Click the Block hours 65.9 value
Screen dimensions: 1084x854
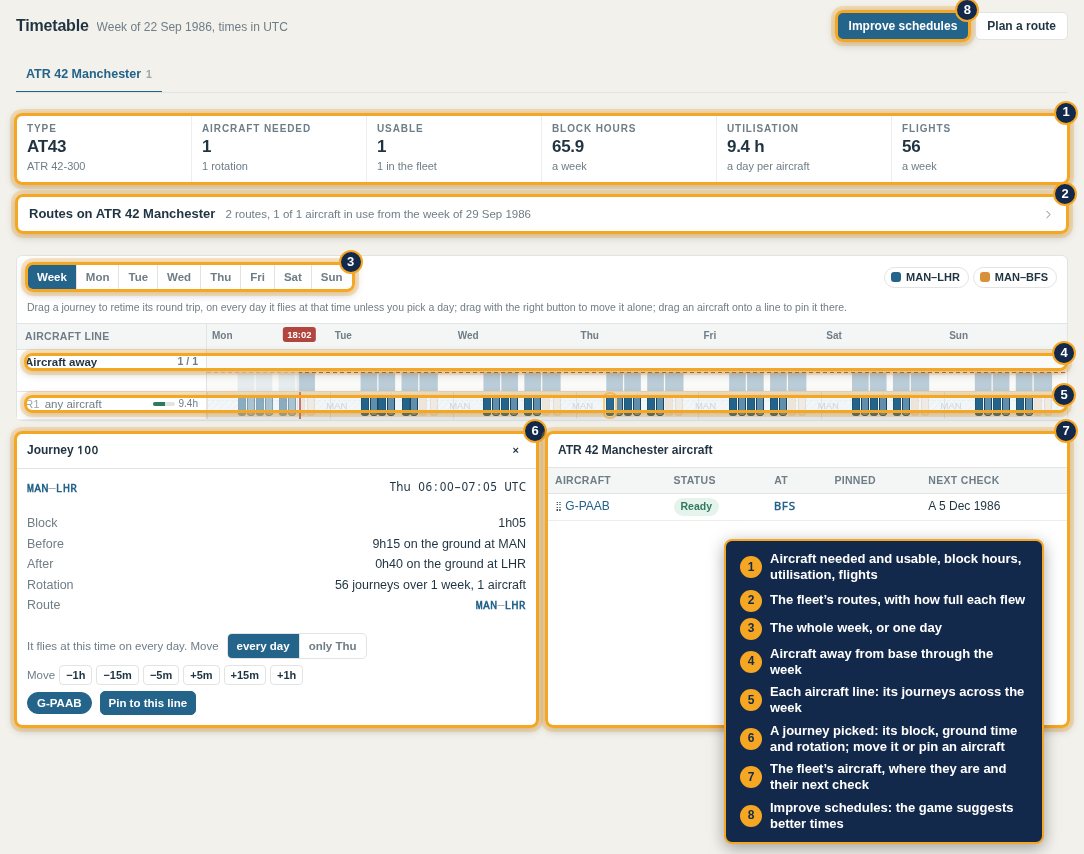[568, 147]
